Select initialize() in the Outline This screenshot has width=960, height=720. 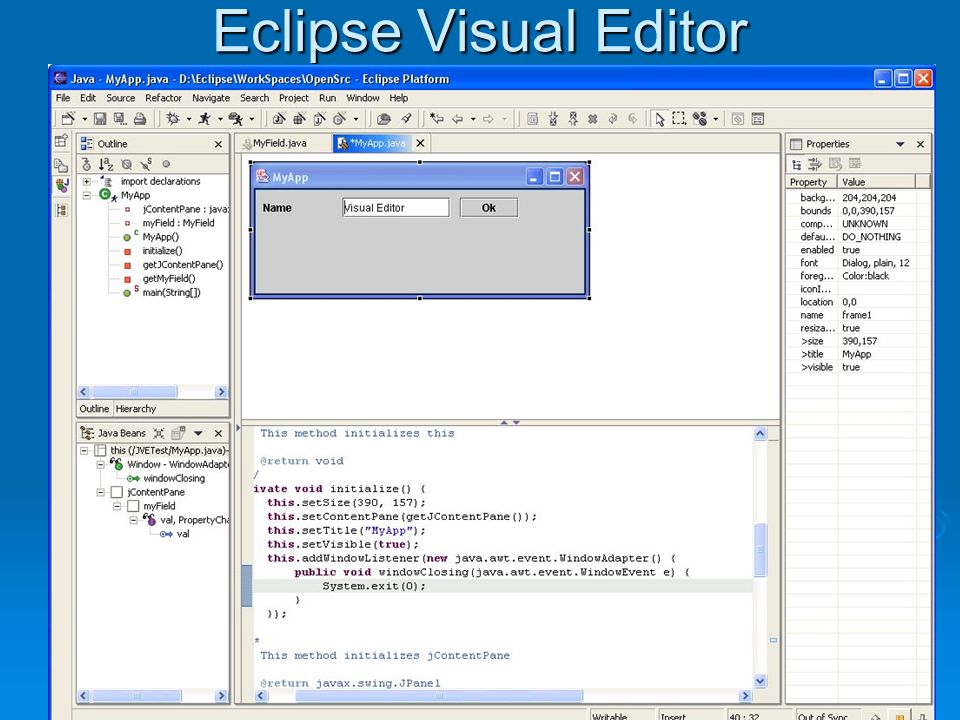tap(162, 251)
